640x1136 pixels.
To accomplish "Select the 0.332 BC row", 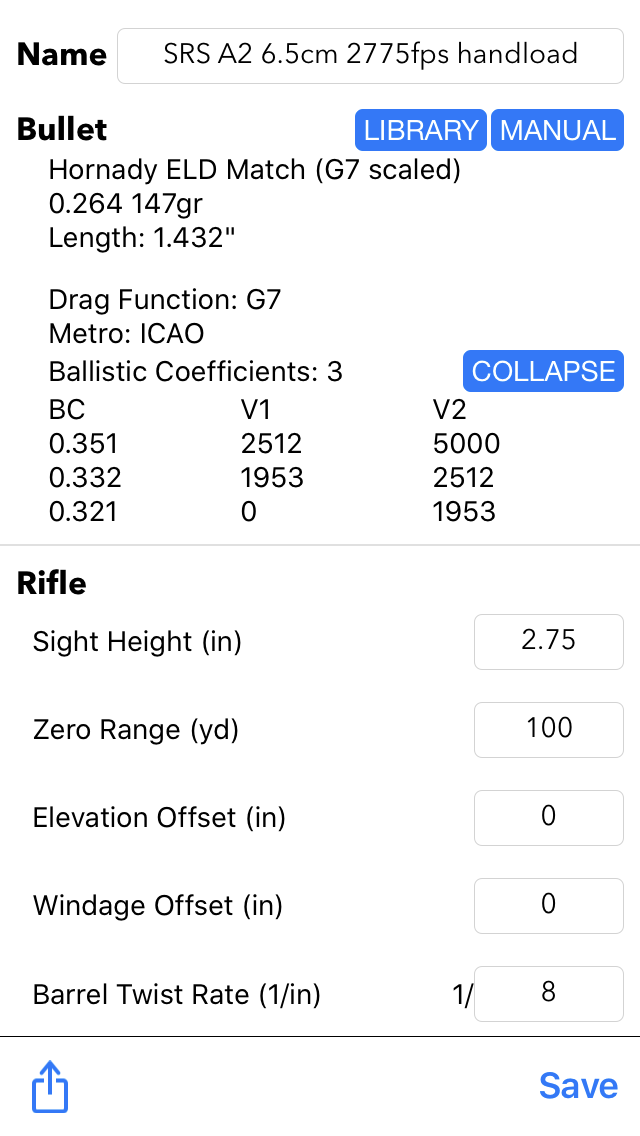I will (83, 477).
